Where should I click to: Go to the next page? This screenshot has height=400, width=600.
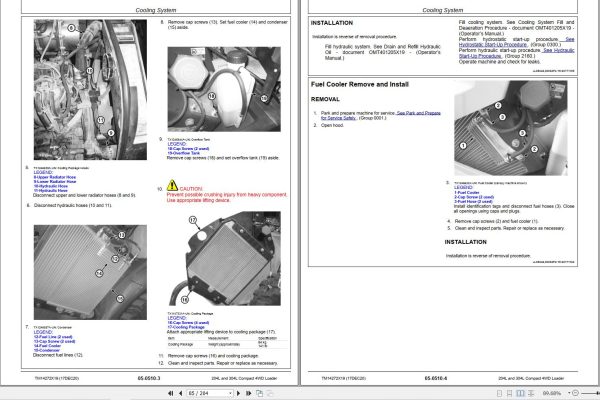[x=238, y=393]
